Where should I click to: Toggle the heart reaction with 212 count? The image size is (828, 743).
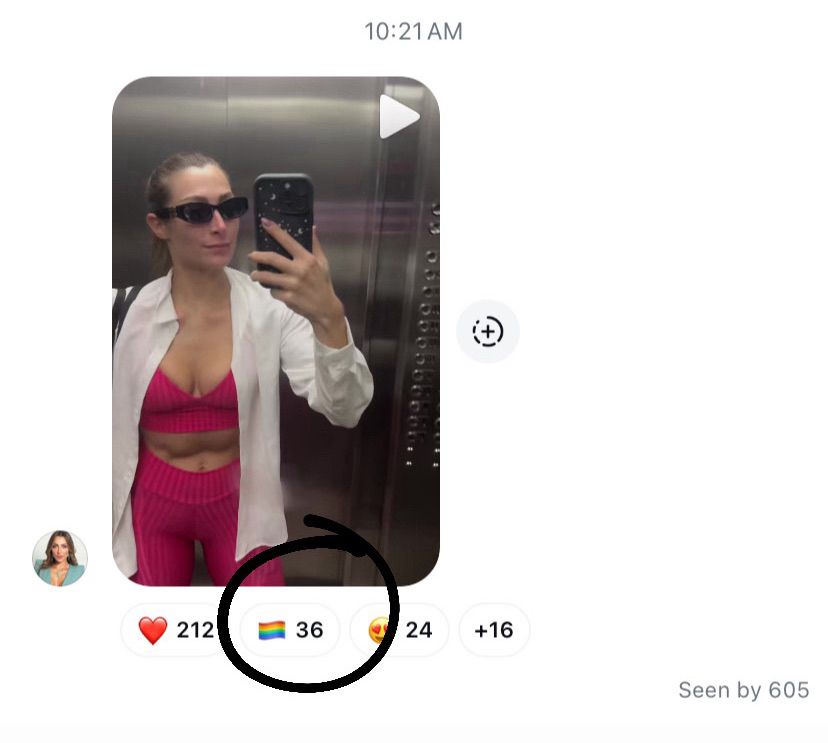coord(174,630)
